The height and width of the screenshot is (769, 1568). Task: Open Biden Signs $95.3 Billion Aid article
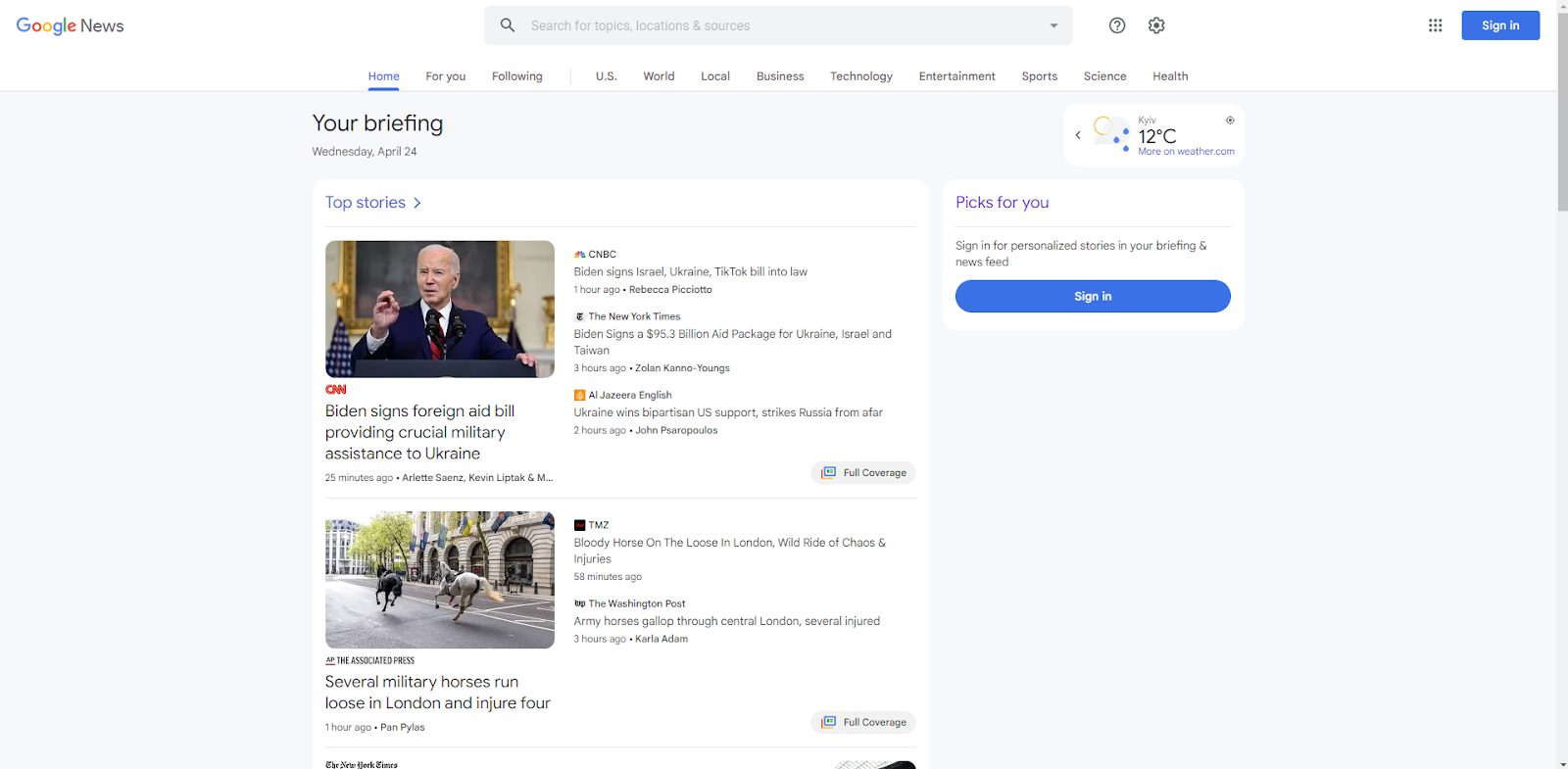pos(733,342)
